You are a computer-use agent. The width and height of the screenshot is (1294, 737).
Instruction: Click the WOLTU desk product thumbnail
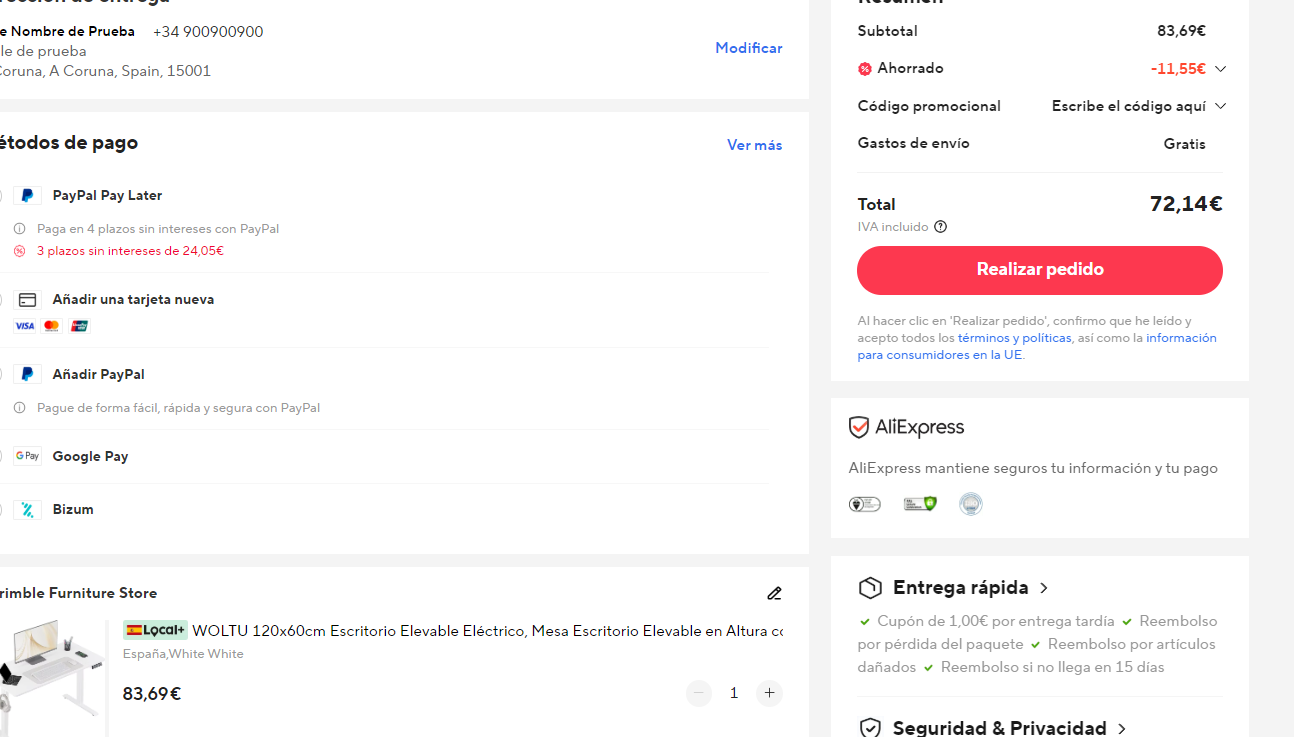click(52, 678)
